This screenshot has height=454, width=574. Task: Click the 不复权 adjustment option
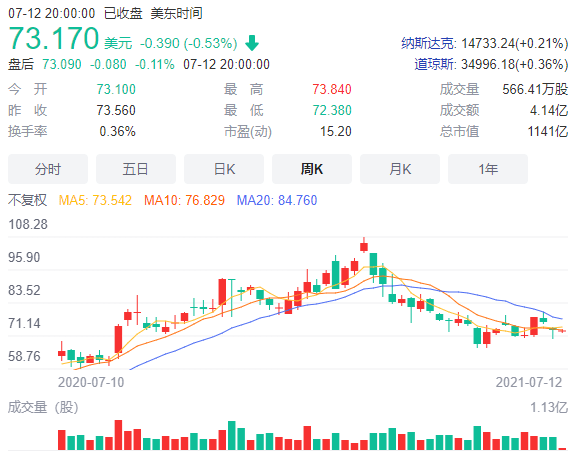(x=27, y=200)
